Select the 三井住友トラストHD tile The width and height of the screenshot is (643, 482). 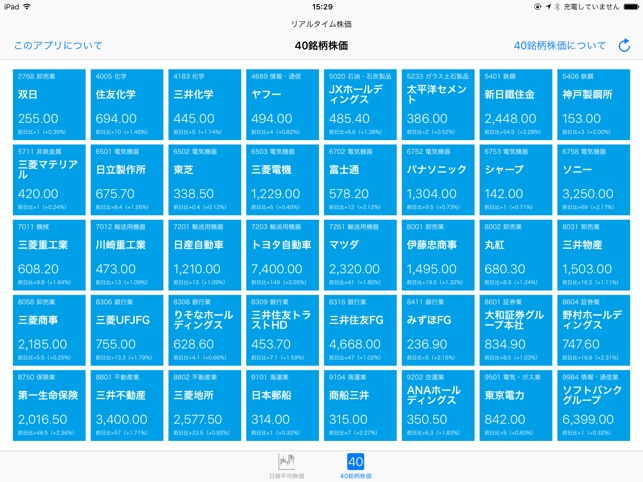pyautogui.click(x=283, y=330)
